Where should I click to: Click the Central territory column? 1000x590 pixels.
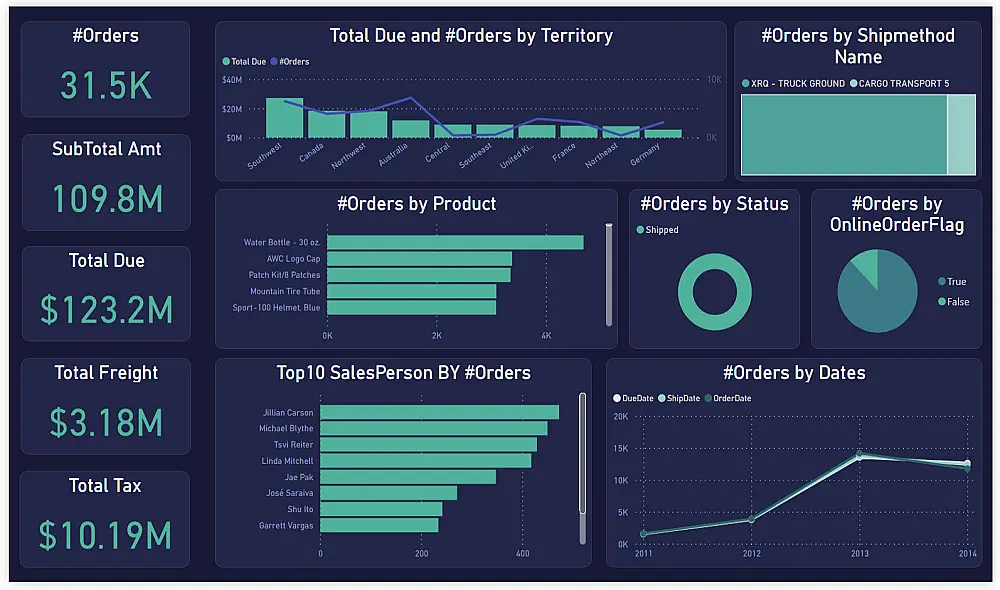point(453,131)
